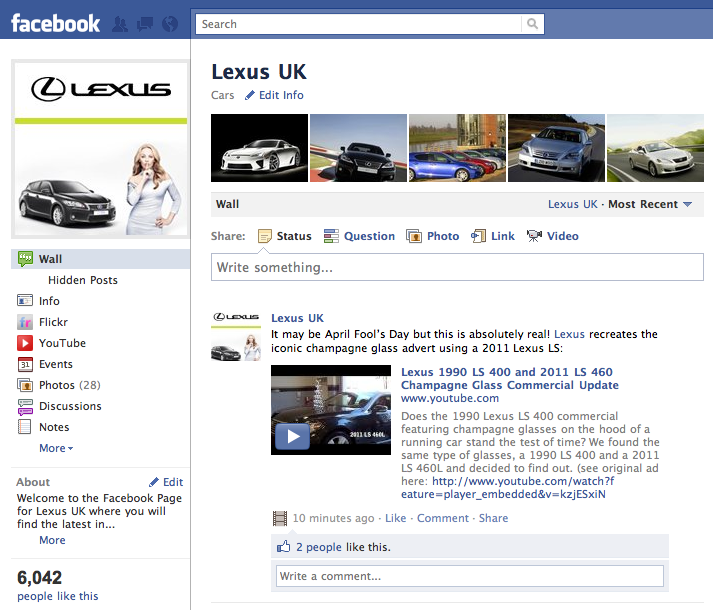The width and height of the screenshot is (713, 610).
Task: Select Link share option
Action: tap(502, 236)
